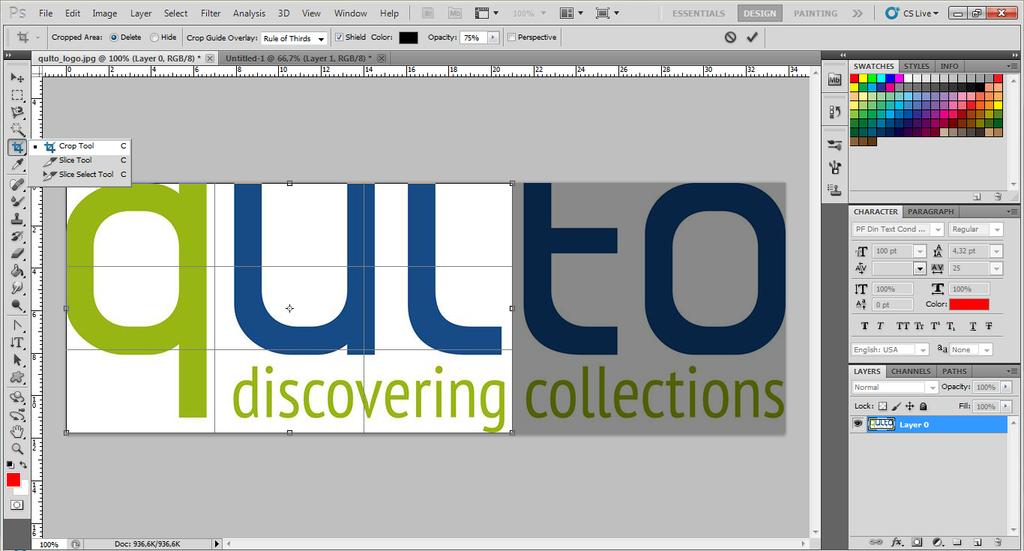Open Crop Guide Overlay dropdown
The height and width of the screenshot is (551, 1024).
294,39
